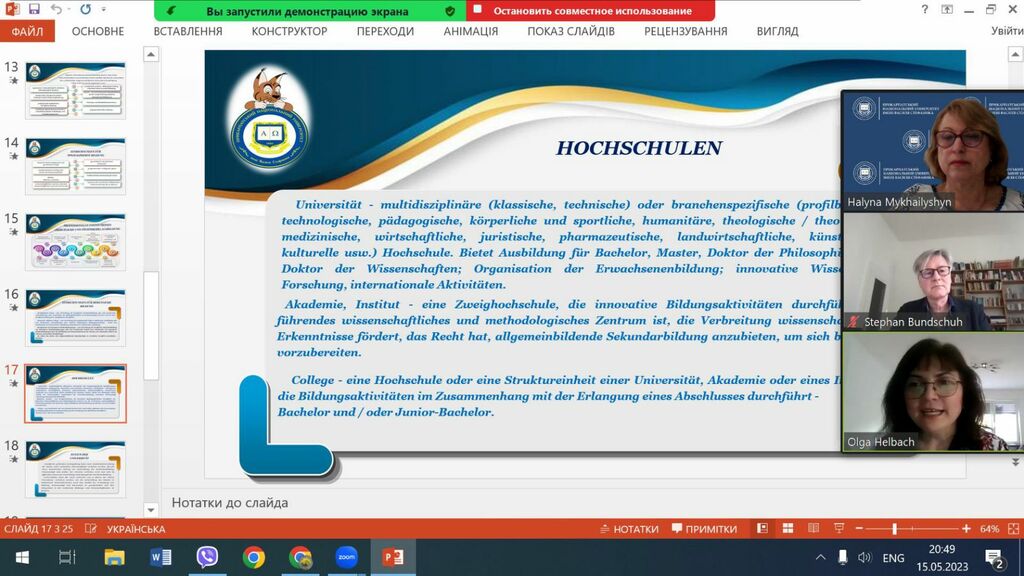Click Fit slide to window icon

(x=1011, y=529)
